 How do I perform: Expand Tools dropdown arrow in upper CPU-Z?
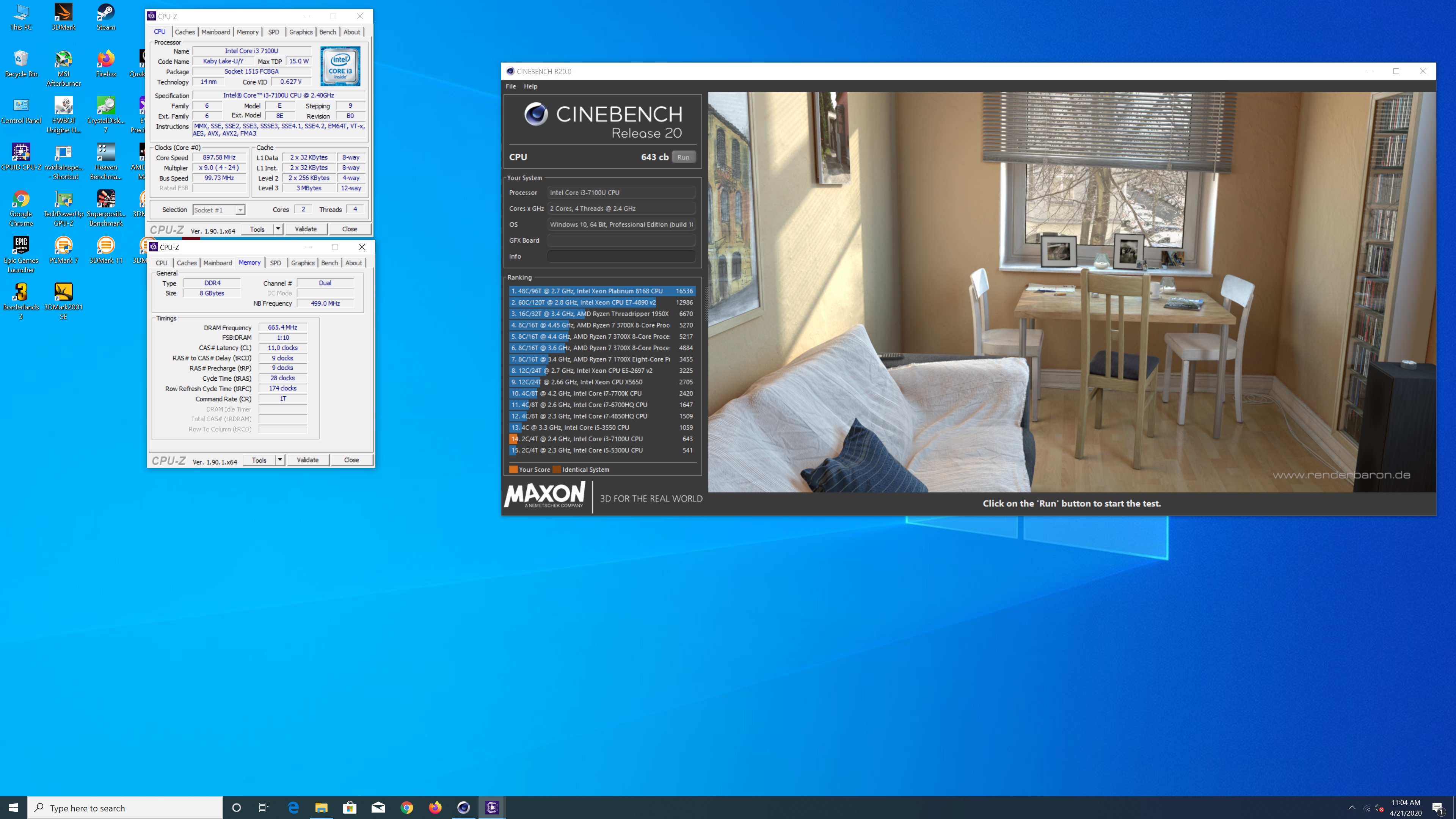[x=278, y=229]
